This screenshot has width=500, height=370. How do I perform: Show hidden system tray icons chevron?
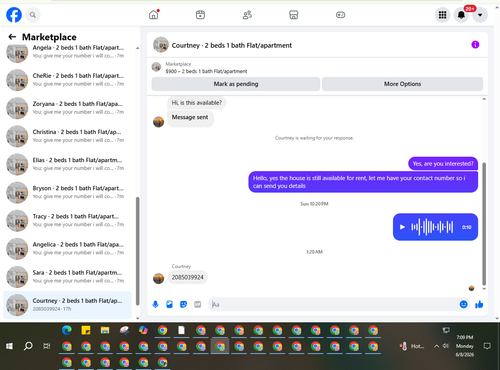click(x=436, y=346)
